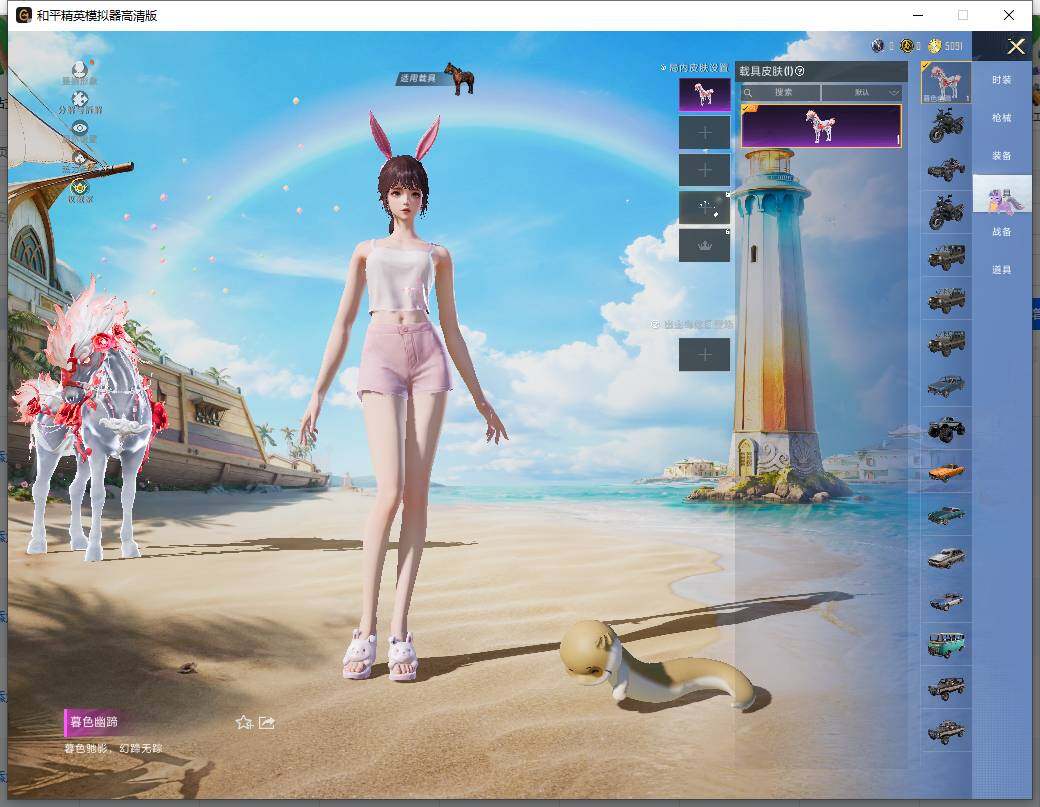Screen dimensions: 1040x807
Task: Click the 载具皮肤 help question mark
Action: coord(800,71)
